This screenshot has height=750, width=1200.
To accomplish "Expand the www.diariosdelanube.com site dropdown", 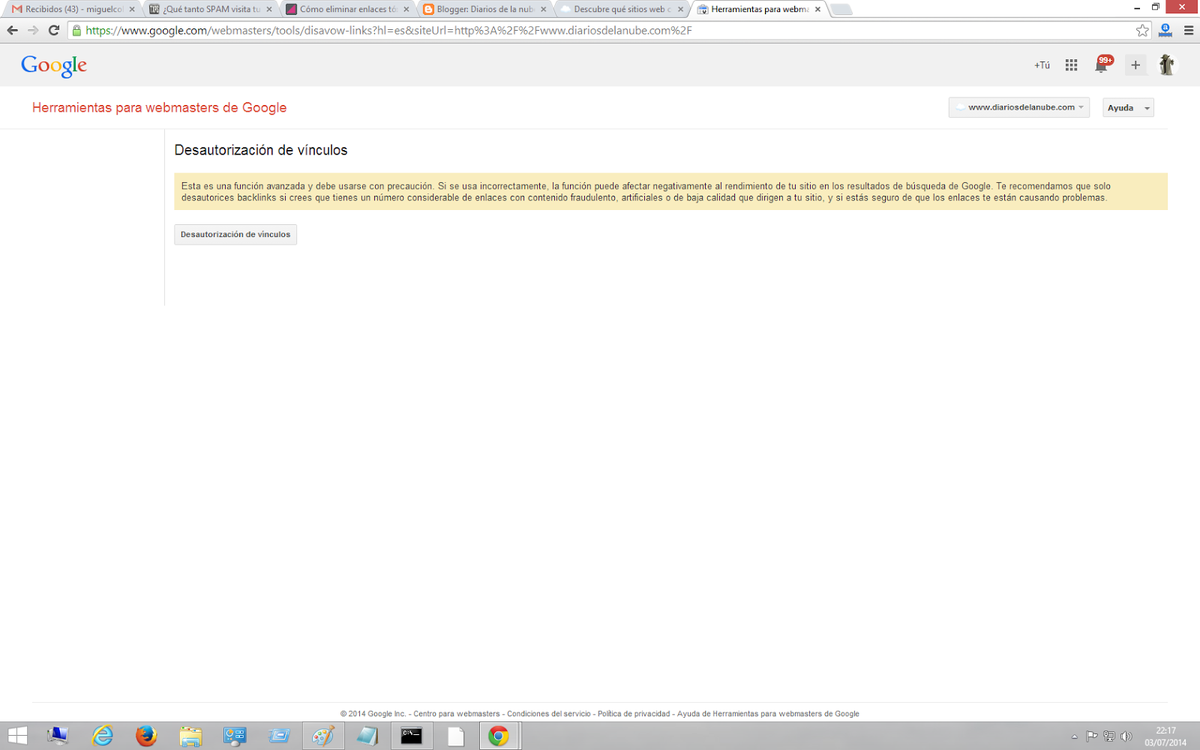I will pos(1019,107).
